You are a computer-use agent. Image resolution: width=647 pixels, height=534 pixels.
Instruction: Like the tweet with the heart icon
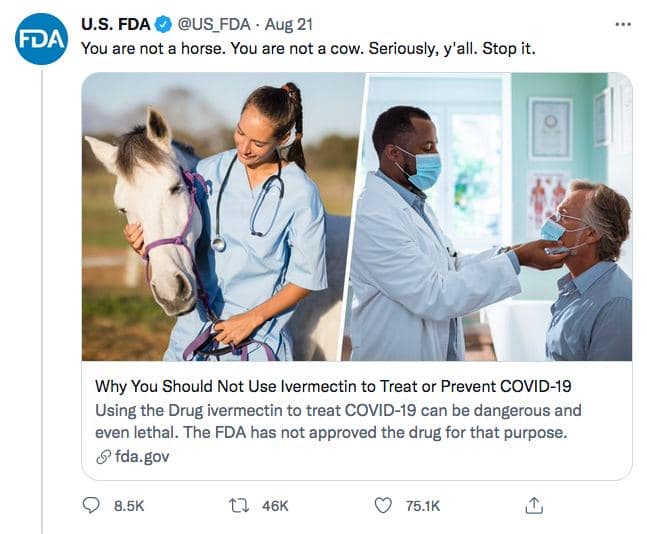[x=383, y=506]
